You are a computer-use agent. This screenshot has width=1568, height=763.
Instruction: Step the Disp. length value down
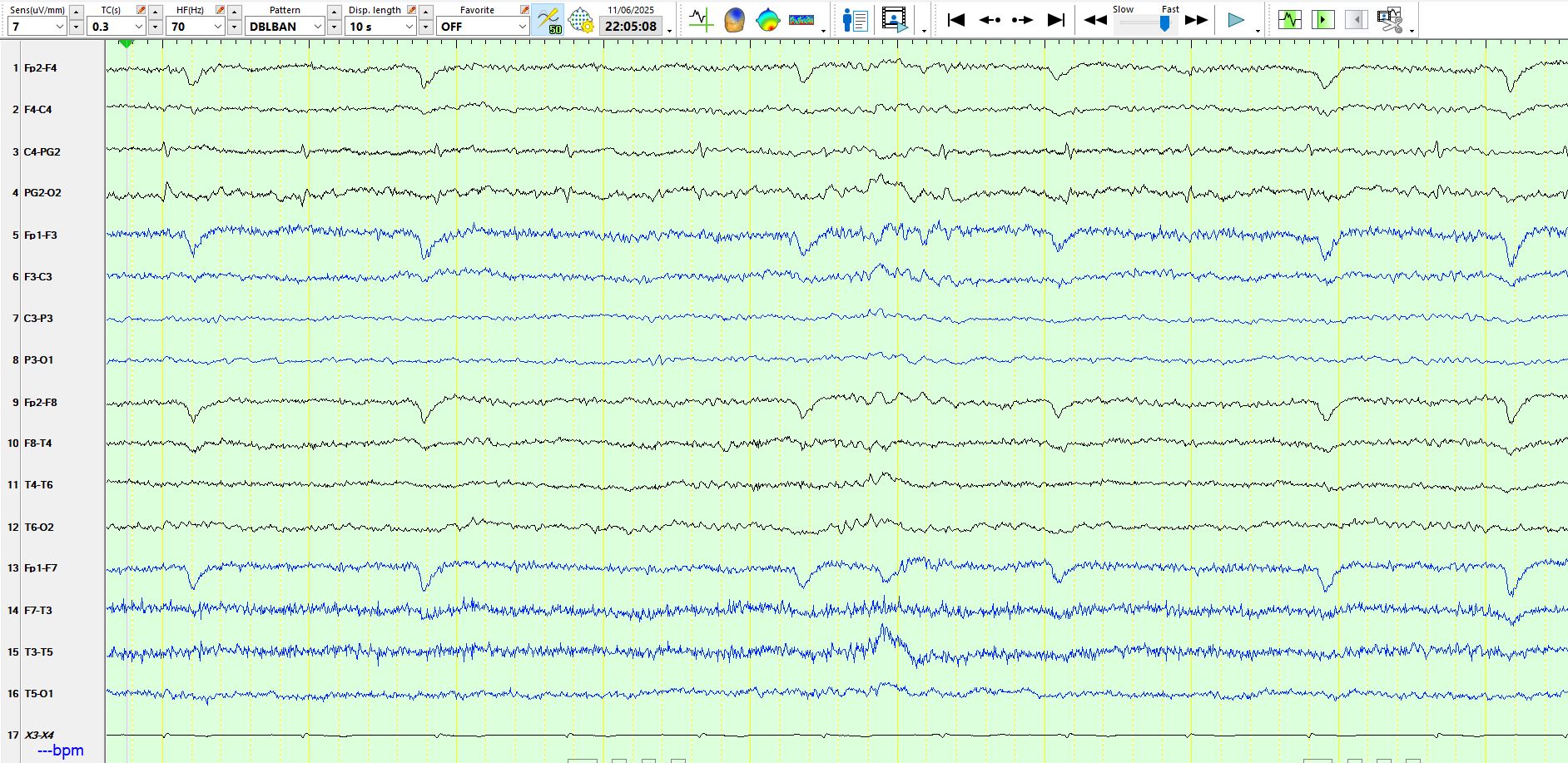426,27
